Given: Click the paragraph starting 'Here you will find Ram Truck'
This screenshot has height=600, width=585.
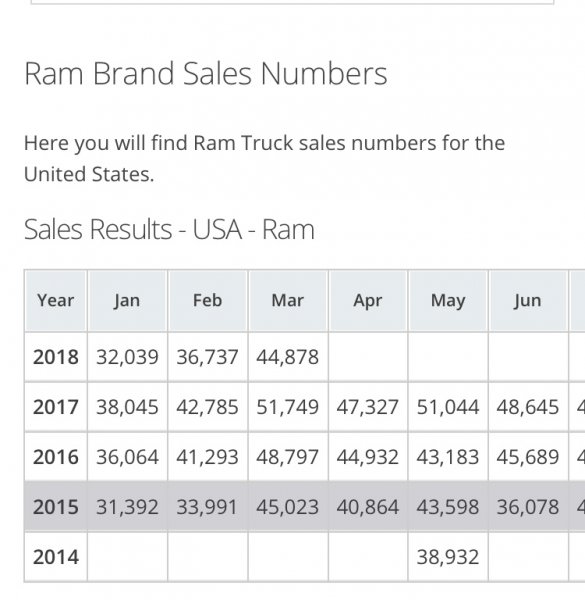Looking at the screenshot, I should pyautogui.click(x=264, y=159).
